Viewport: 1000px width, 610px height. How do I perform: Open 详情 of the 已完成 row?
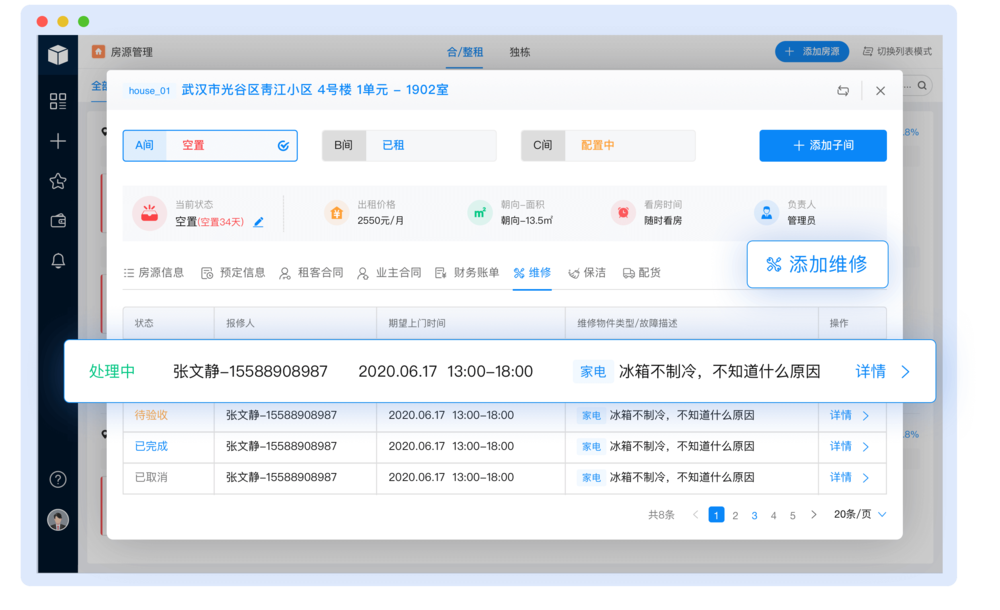click(x=841, y=447)
